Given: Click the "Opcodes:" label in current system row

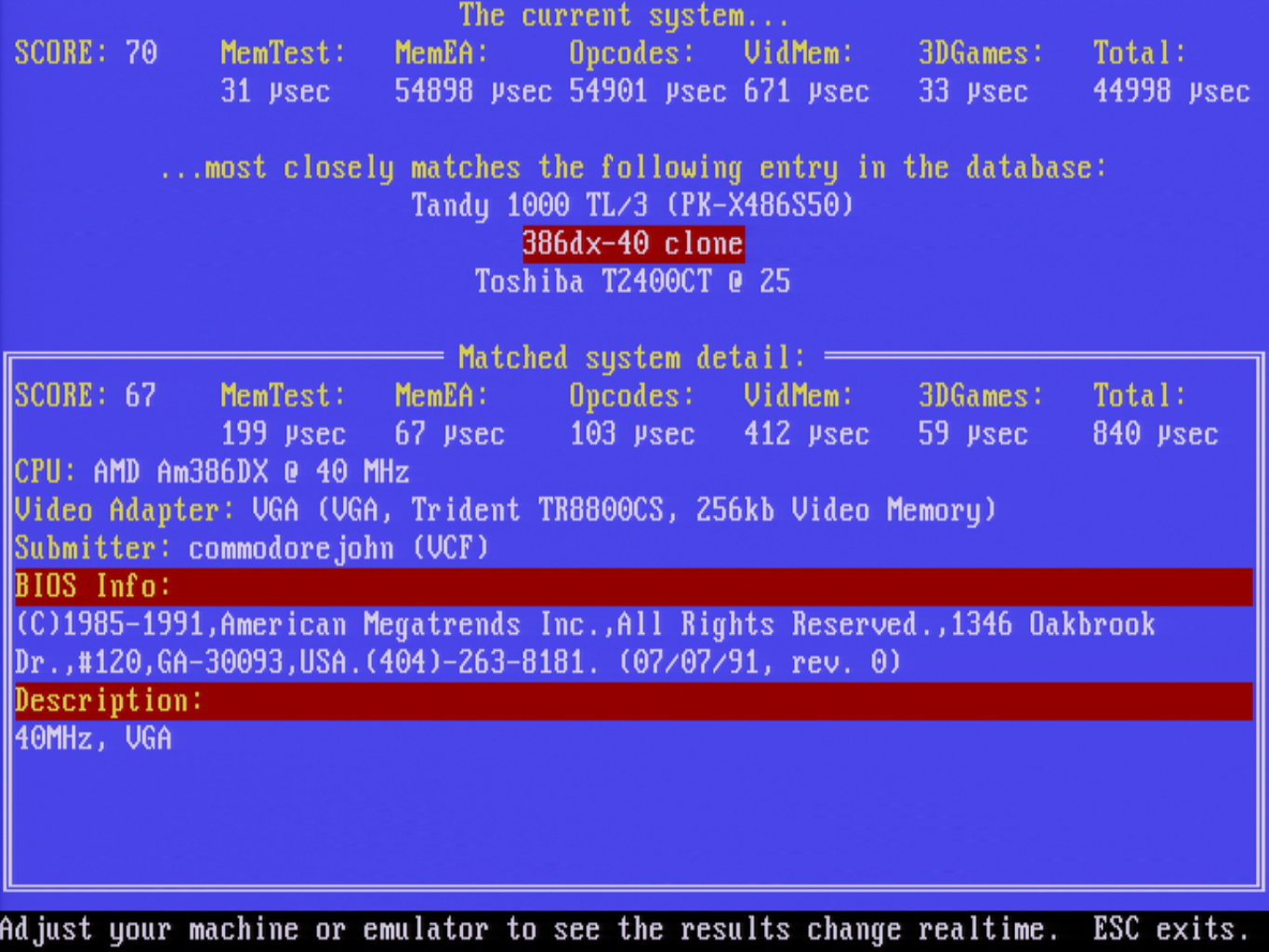Looking at the screenshot, I should click(x=632, y=53).
